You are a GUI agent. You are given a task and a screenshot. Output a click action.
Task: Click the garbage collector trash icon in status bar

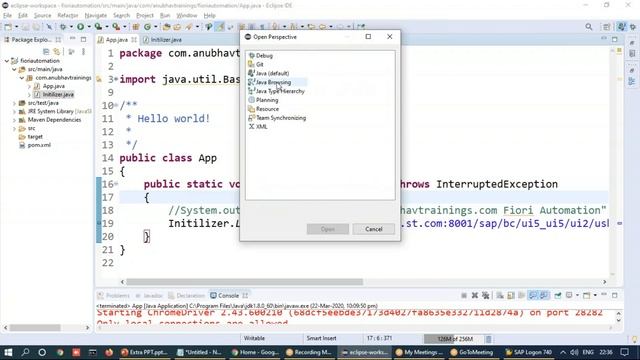488,339
